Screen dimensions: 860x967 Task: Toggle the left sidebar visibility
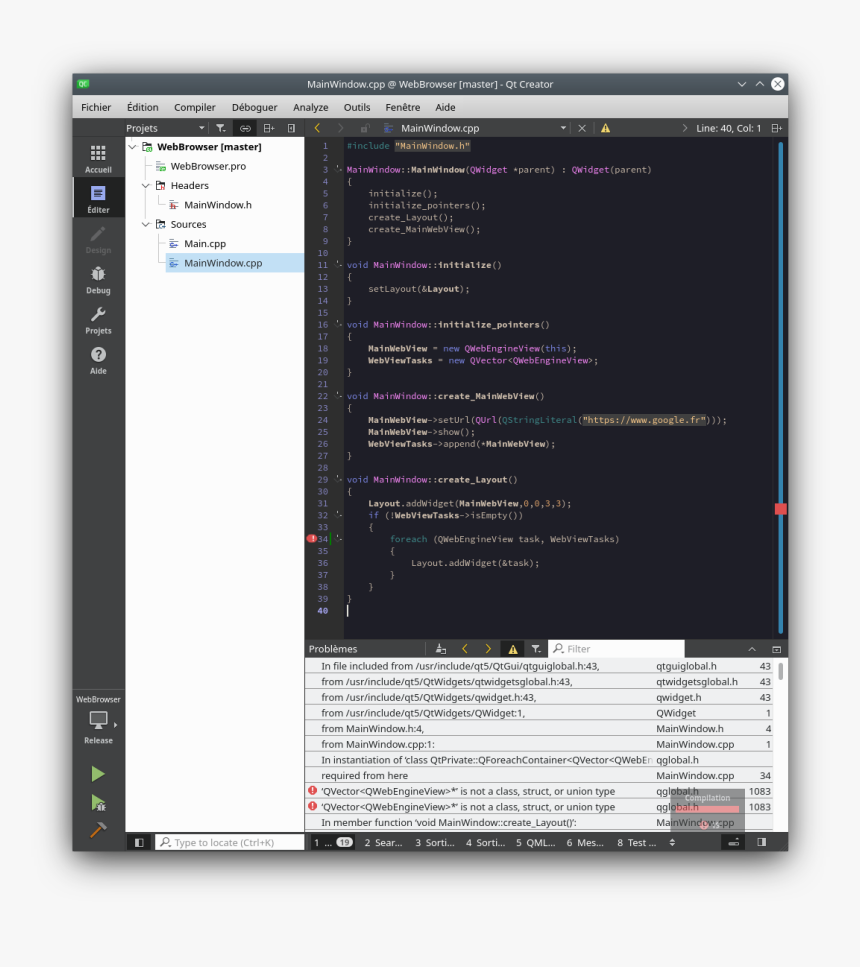pyautogui.click(x=139, y=842)
